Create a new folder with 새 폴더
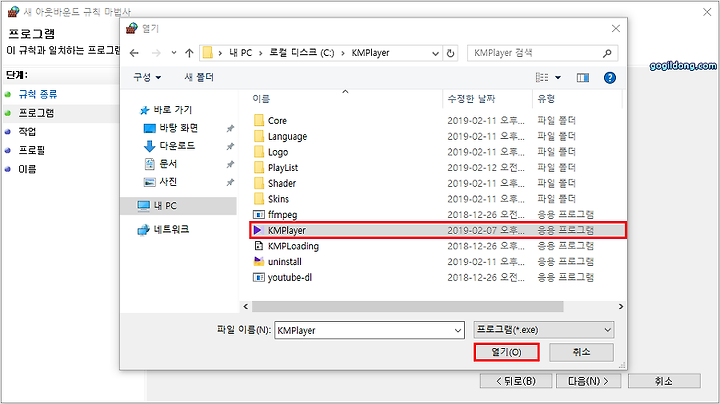 tap(199, 77)
